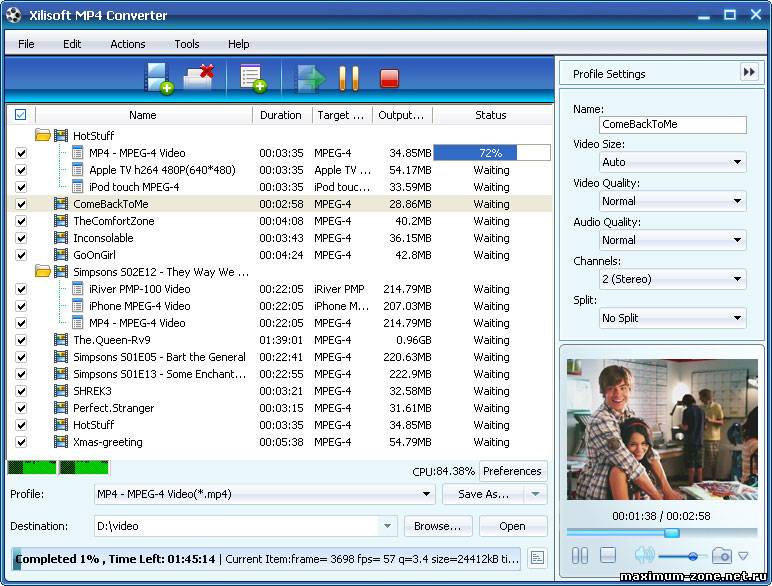This screenshot has height=586, width=772.
Task: Uncheck MP4 - MPEG-4 Video at 72%
Action: pyautogui.click(x=21, y=153)
